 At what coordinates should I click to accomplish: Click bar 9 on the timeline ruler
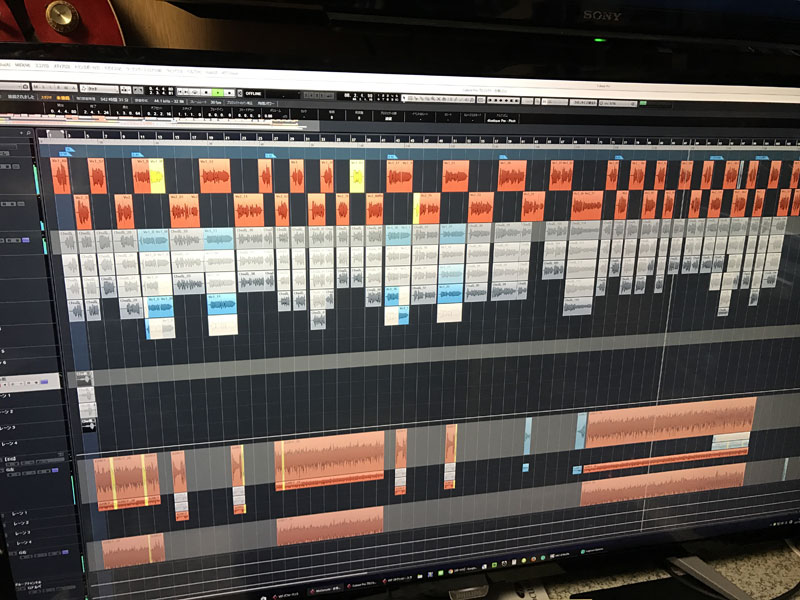point(123,136)
